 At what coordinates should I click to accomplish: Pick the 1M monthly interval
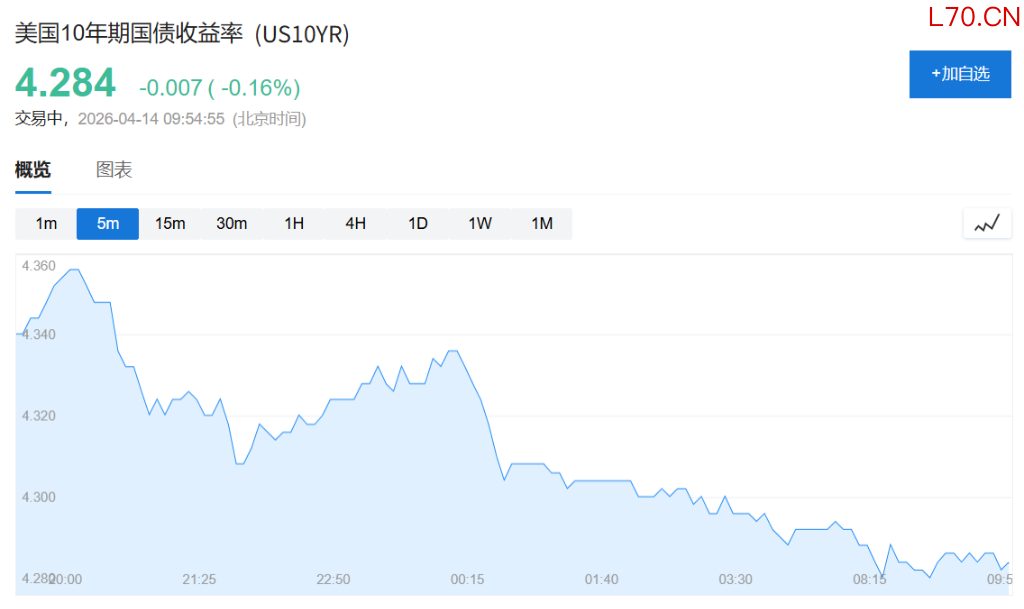[x=542, y=224]
